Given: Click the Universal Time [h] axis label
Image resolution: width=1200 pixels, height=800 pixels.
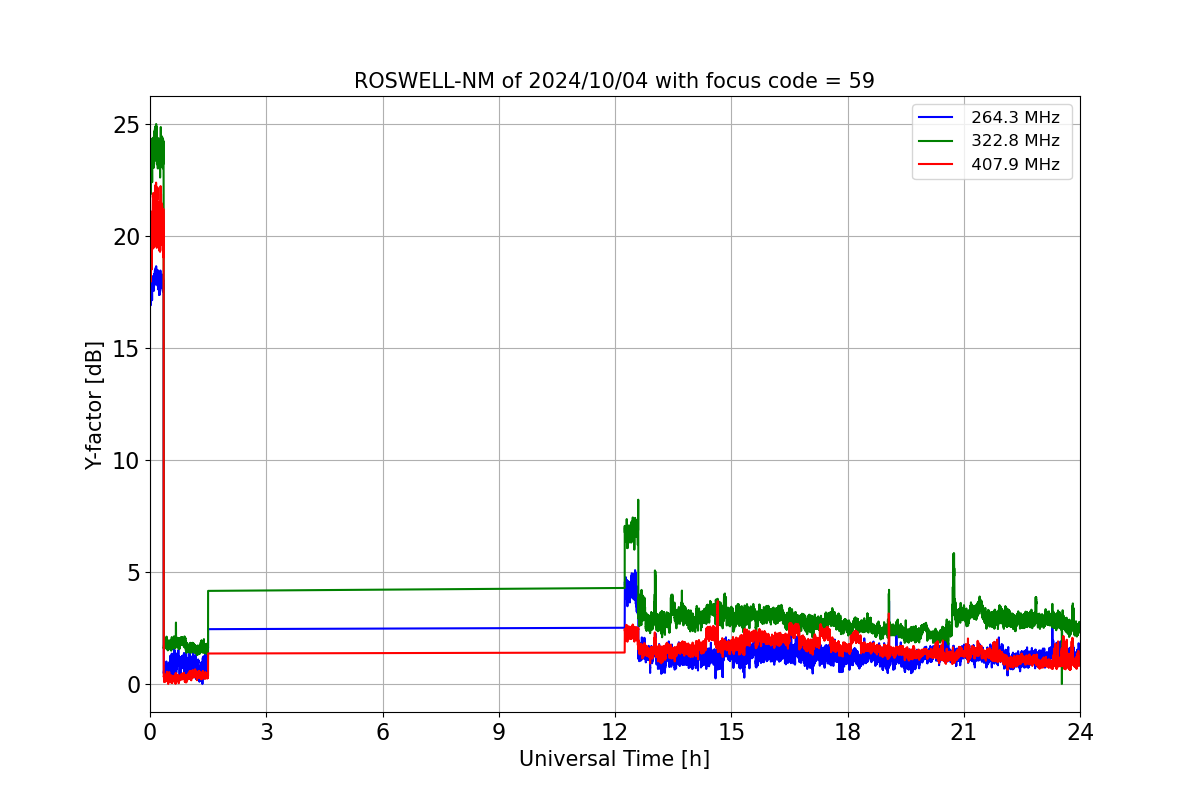Looking at the screenshot, I should 614,759.
